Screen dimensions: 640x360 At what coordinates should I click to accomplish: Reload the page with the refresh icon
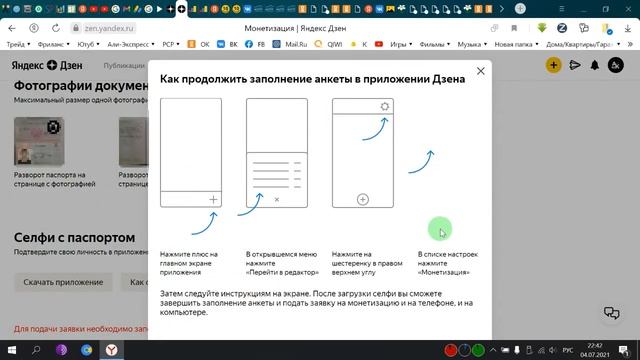(x=56, y=28)
